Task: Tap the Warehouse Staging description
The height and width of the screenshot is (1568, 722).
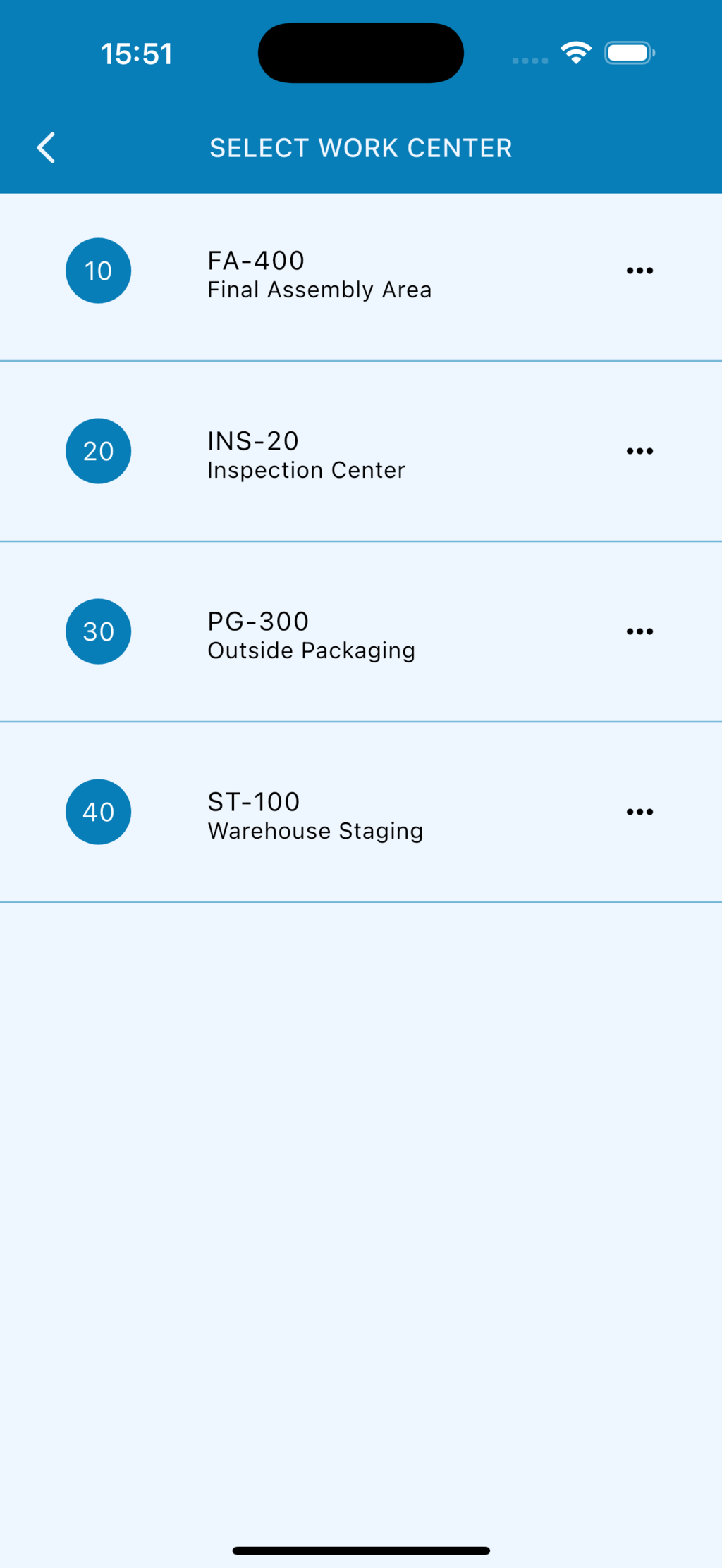Action: 315,832
